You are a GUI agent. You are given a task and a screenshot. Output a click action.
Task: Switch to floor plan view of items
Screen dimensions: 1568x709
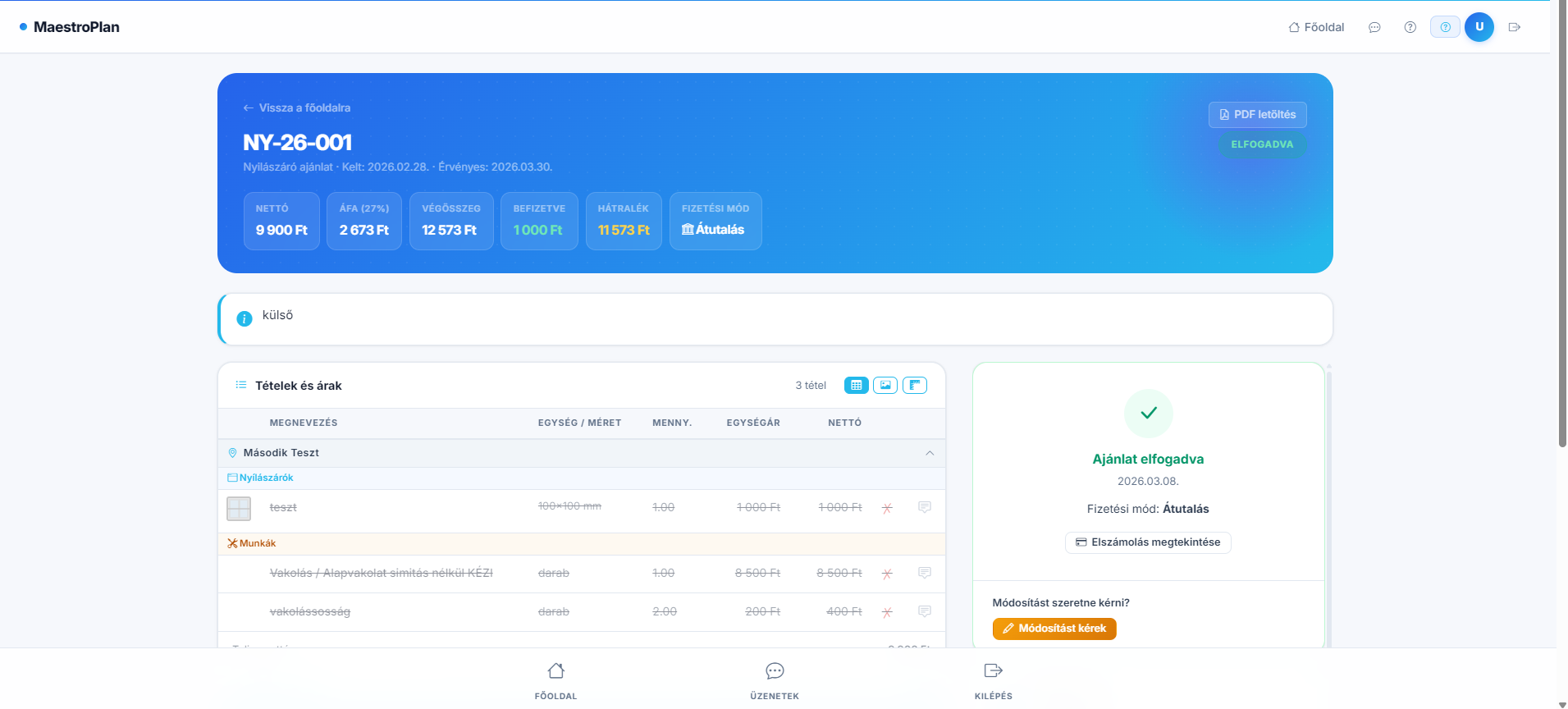tap(915, 385)
